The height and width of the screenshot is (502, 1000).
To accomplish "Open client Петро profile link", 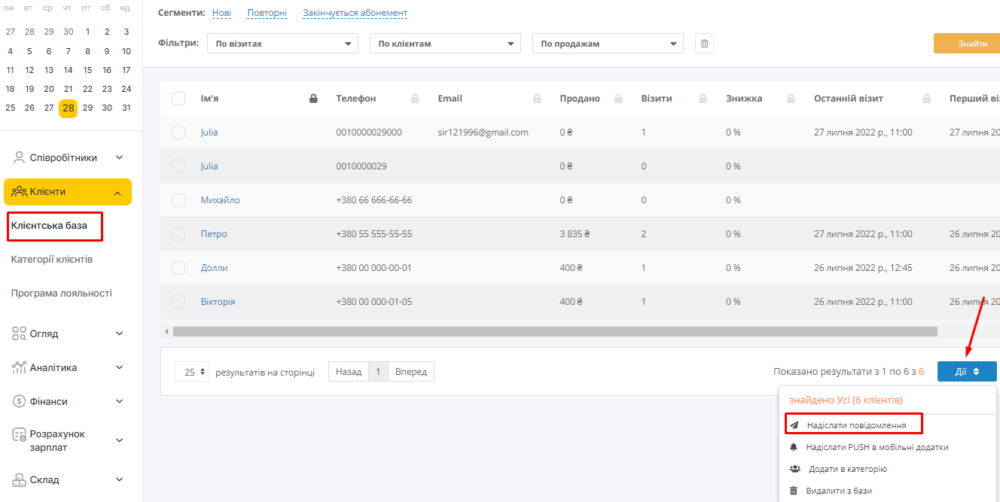I will point(214,234).
